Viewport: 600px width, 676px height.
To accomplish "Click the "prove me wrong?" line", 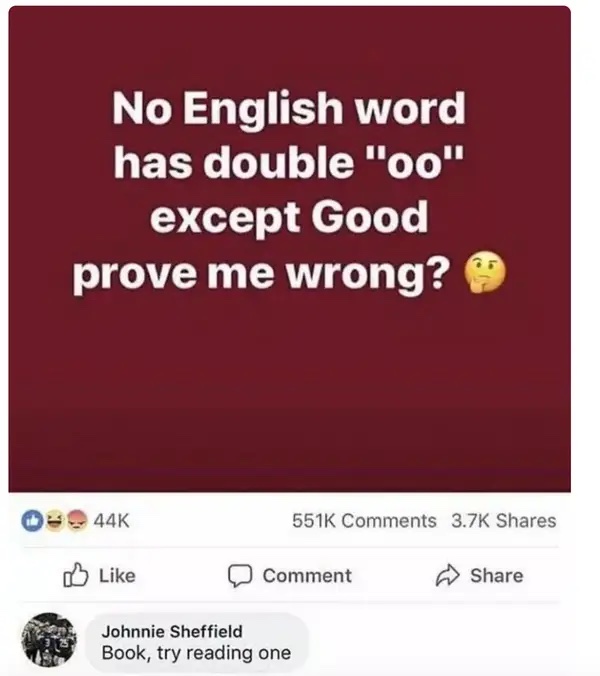I will (x=262, y=274).
